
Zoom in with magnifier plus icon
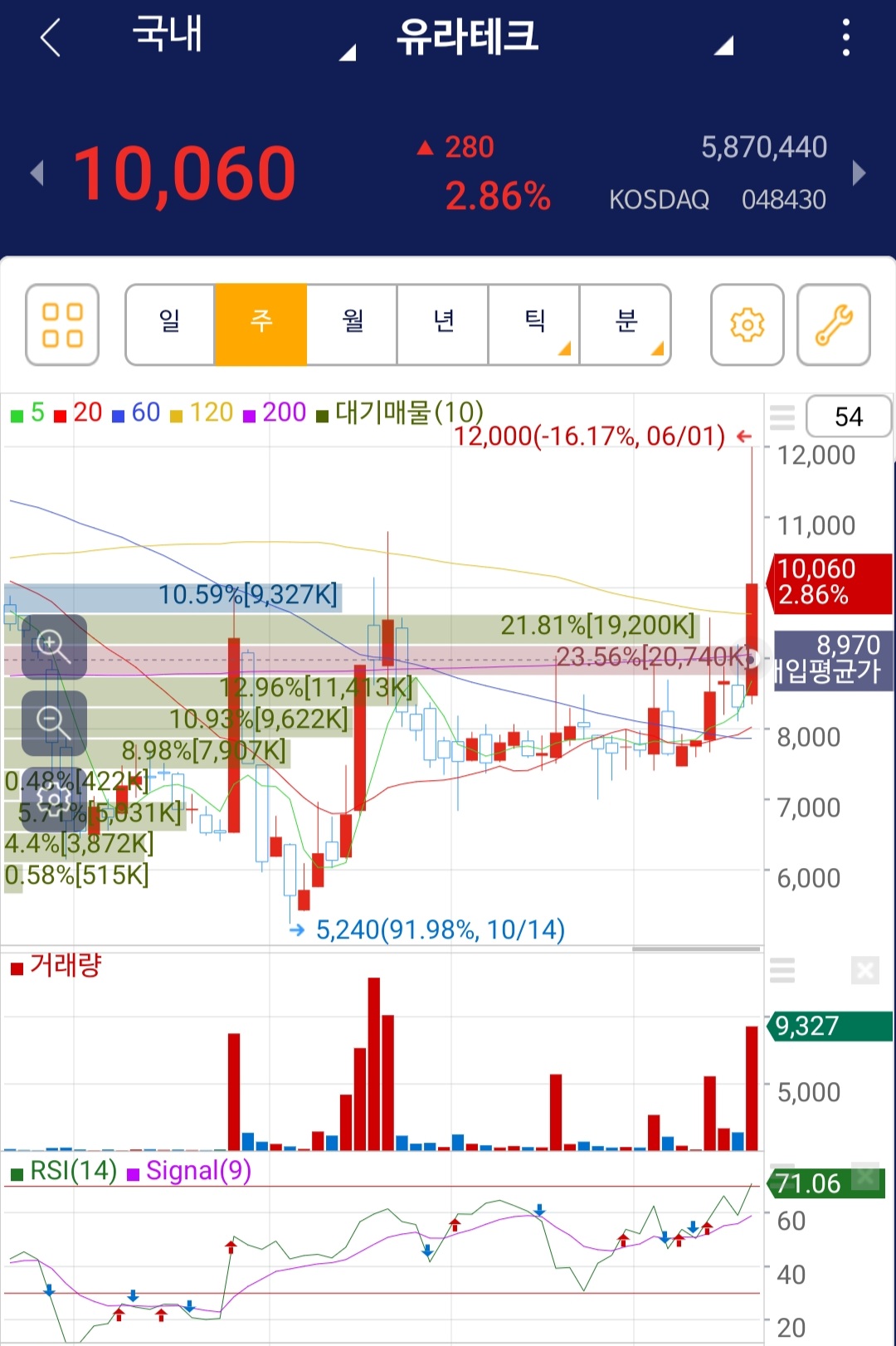(x=54, y=646)
